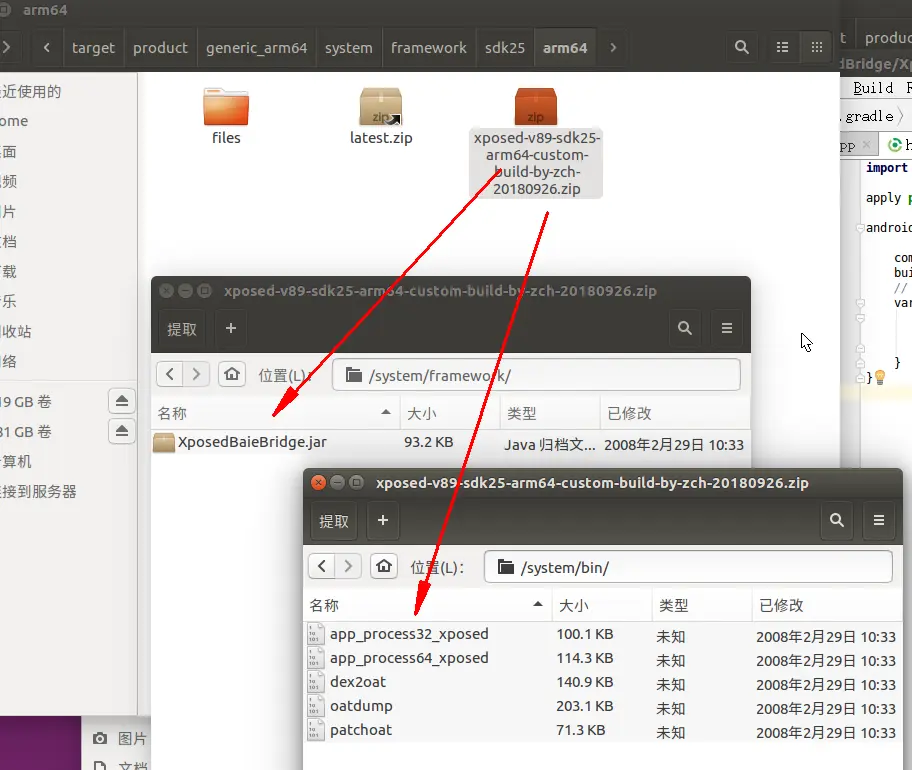Image resolution: width=912 pixels, height=770 pixels.
Task: Go back in the Files path bar
Action: click(47, 48)
